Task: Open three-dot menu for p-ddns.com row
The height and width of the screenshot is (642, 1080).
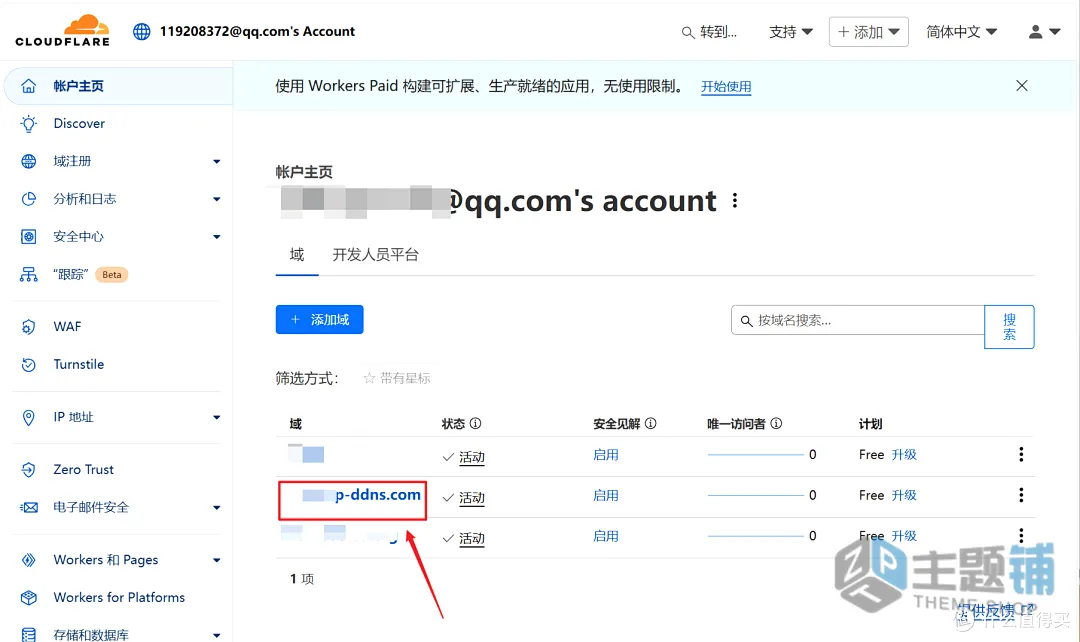Action: click(1021, 495)
